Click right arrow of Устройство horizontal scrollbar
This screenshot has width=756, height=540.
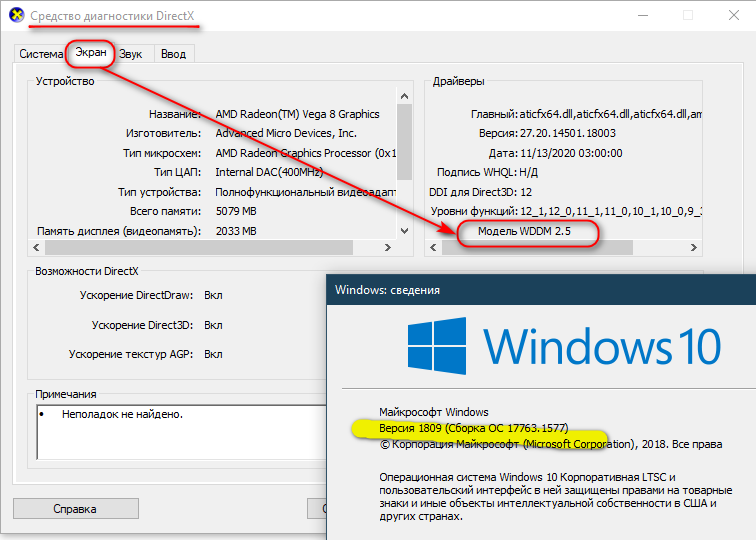click(388, 247)
